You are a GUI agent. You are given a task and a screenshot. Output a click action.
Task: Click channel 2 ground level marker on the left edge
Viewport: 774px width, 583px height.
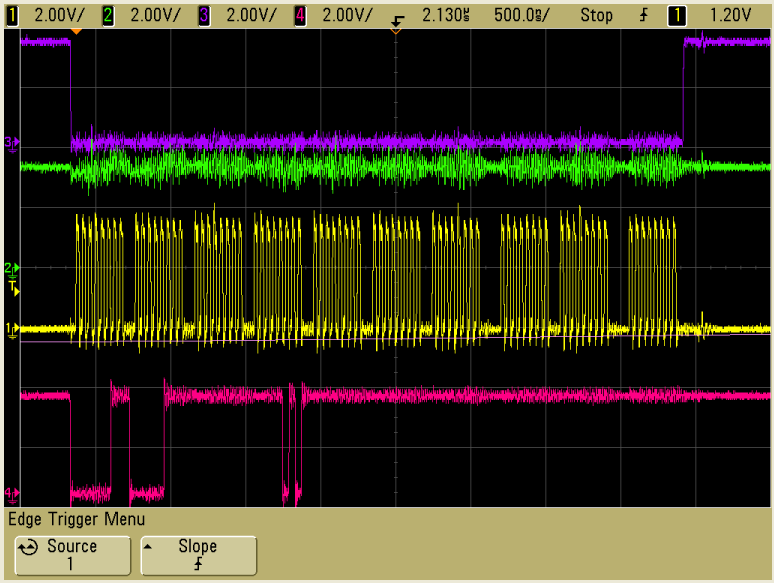click(12, 270)
